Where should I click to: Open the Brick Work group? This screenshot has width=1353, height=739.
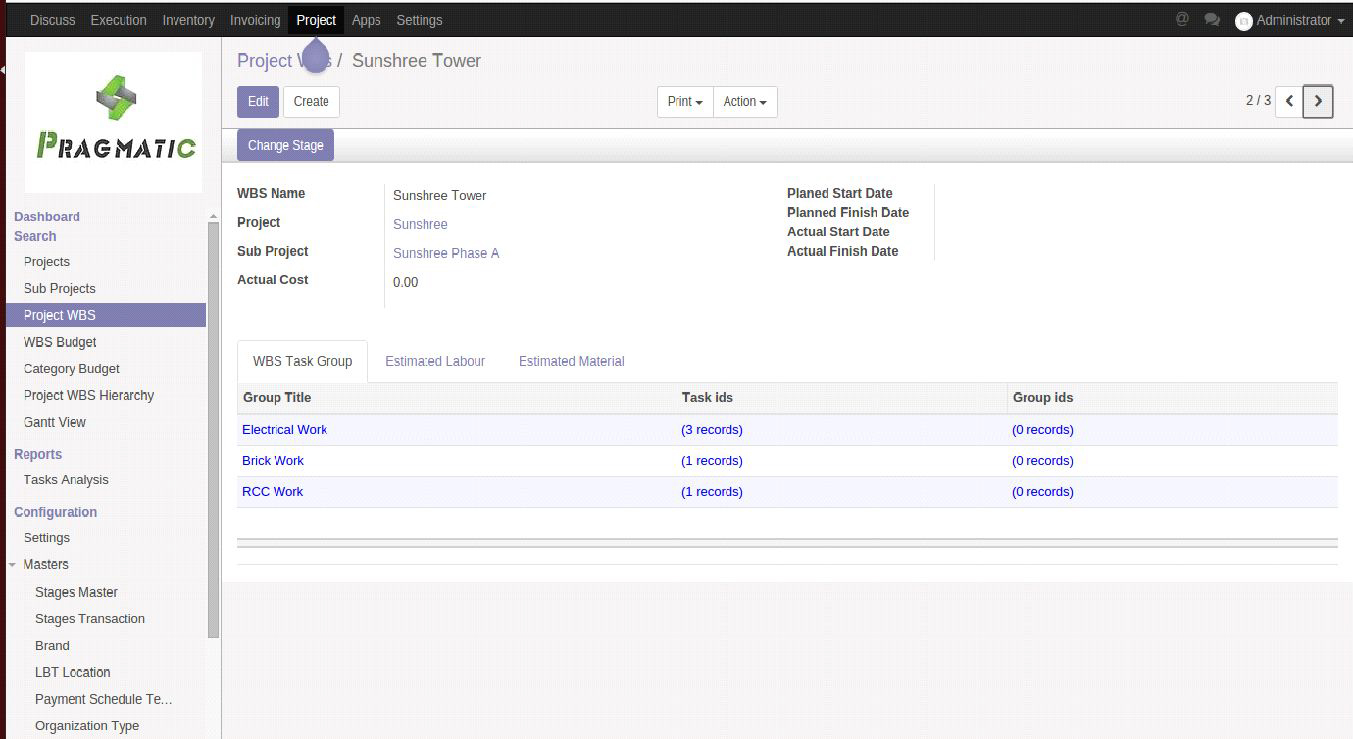(273, 461)
